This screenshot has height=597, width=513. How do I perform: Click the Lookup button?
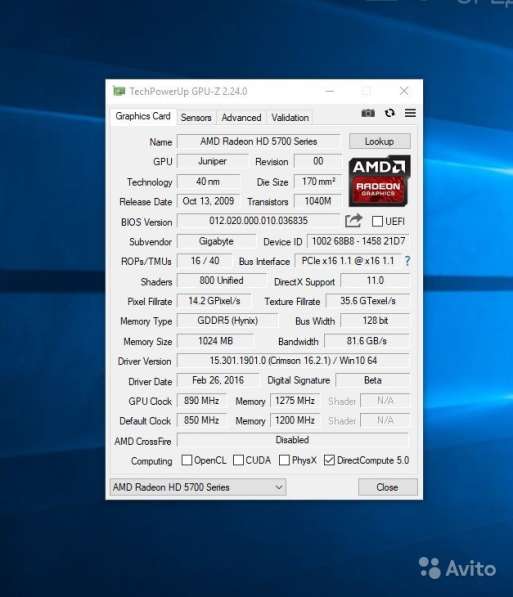380,141
